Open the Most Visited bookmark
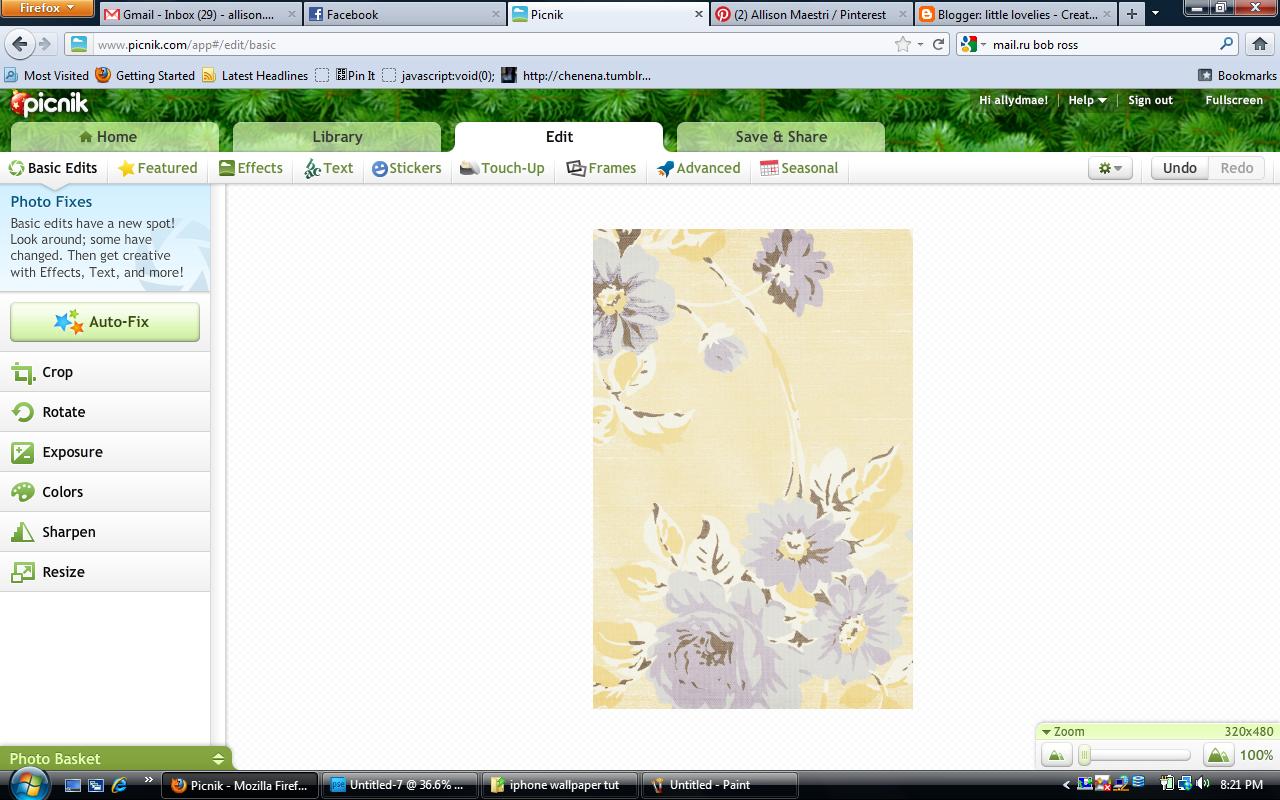Image resolution: width=1280 pixels, height=800 pixels. click(x=47, y=75)
